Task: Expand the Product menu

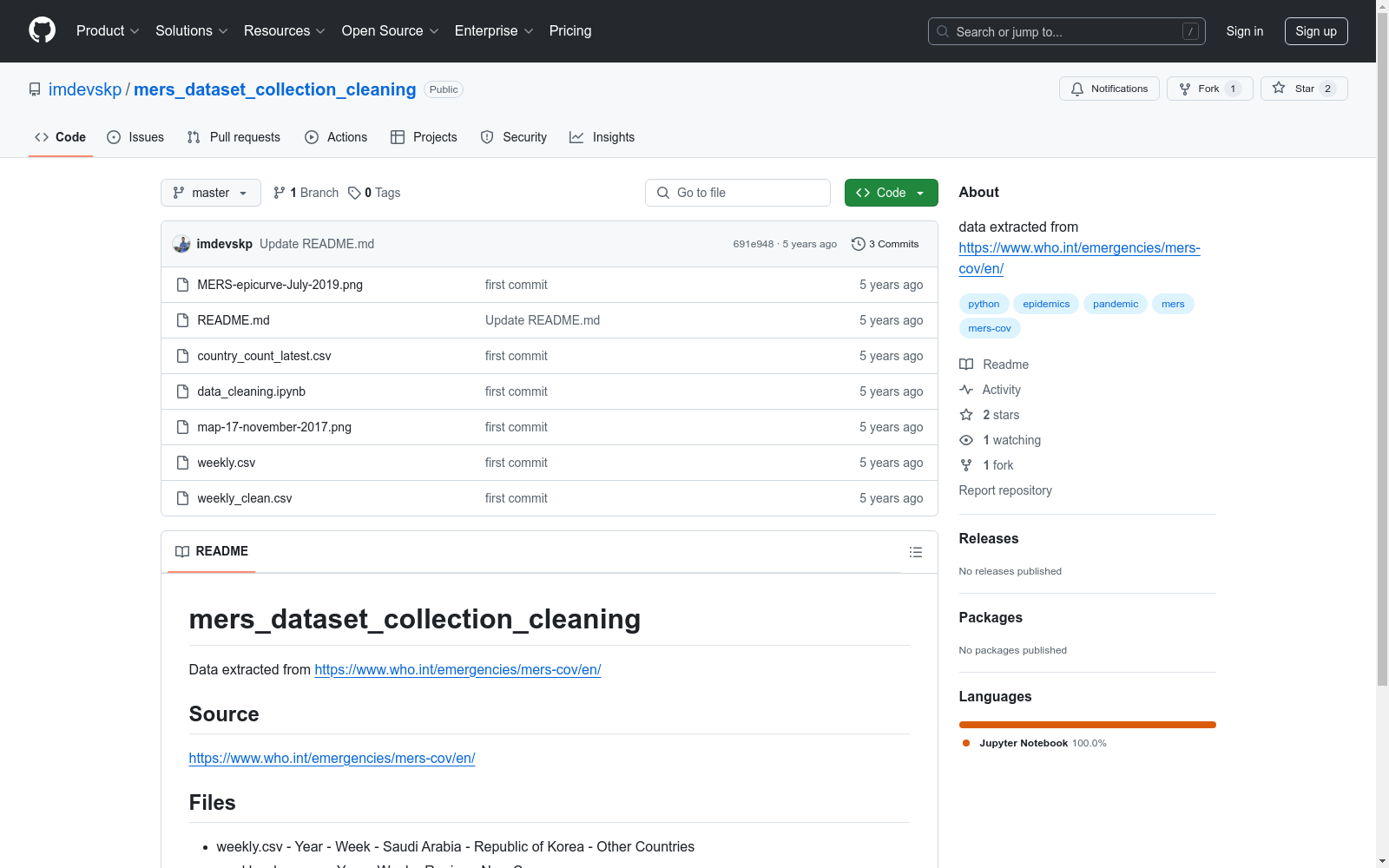Action: (108, 30)
